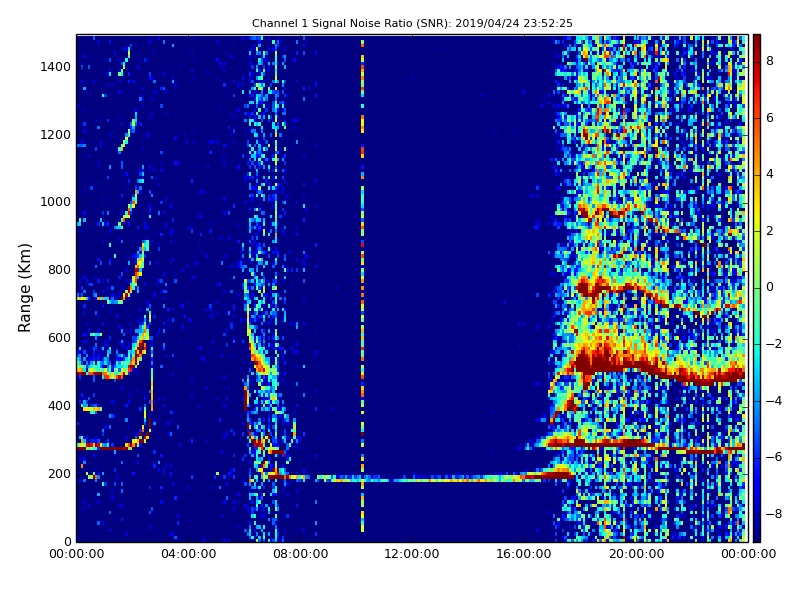Click the 12:00:00 time axis label
Screen dimensions: 800x600
click(x=412, y=554)
